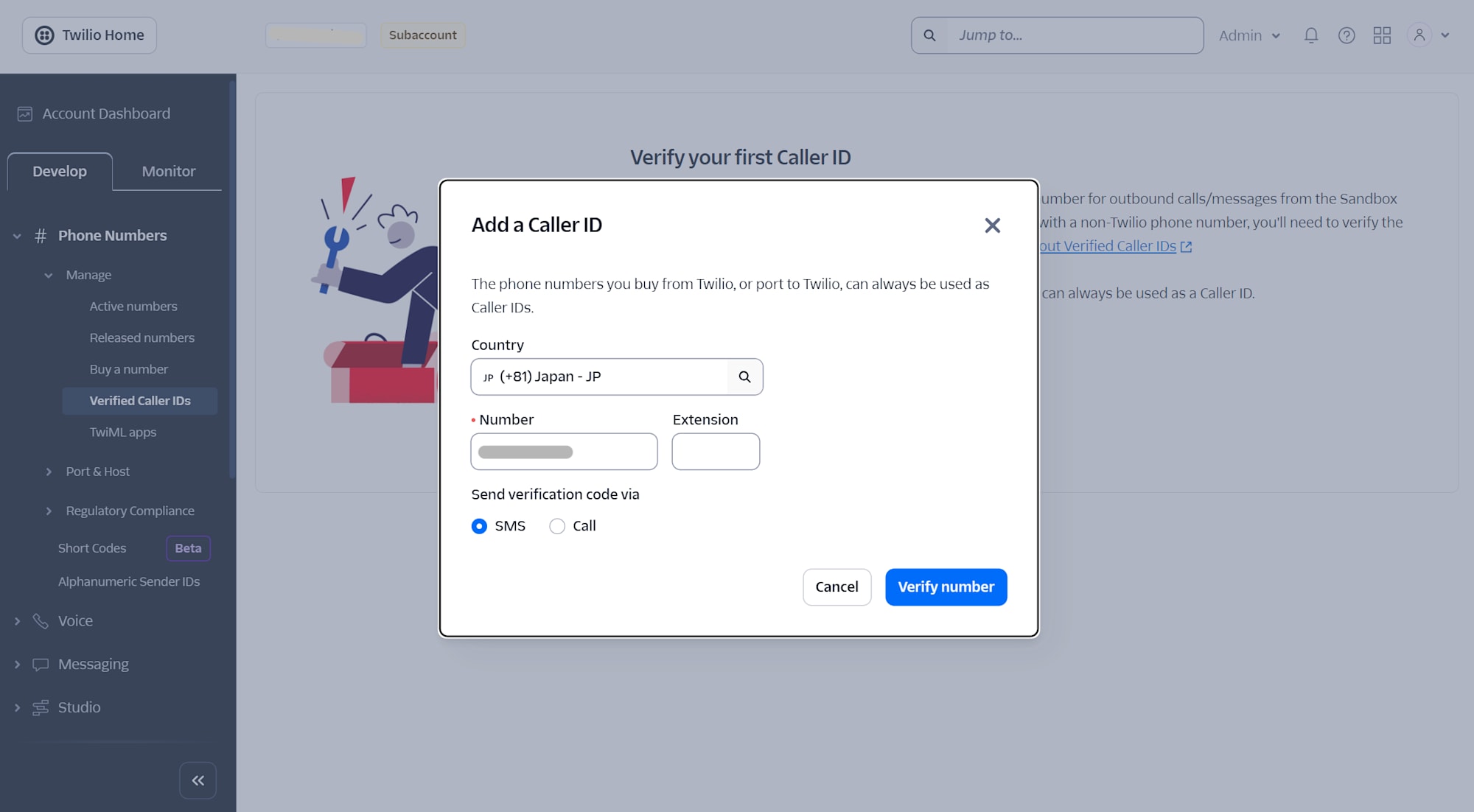Select SMS verification radio button

click(479, 526)
